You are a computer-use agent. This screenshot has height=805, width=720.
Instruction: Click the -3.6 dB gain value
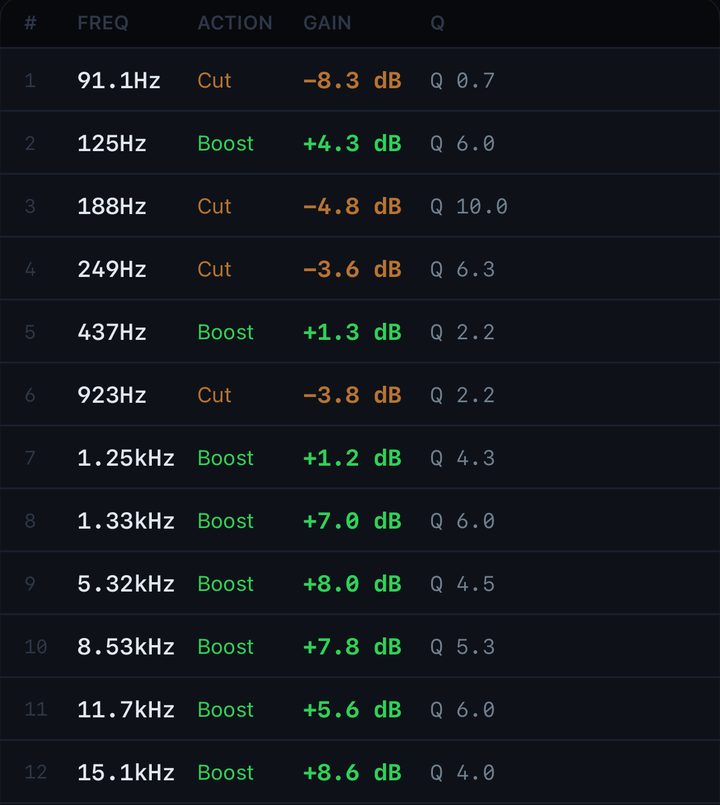click(x=352, y=270)
